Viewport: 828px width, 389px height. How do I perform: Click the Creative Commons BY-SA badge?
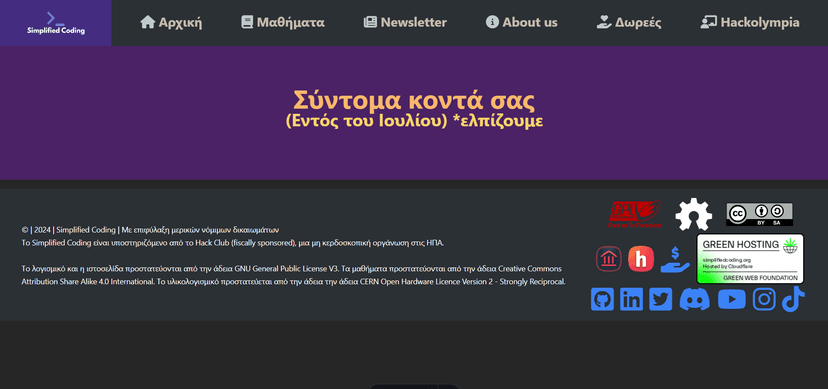(x=759, y=214)
